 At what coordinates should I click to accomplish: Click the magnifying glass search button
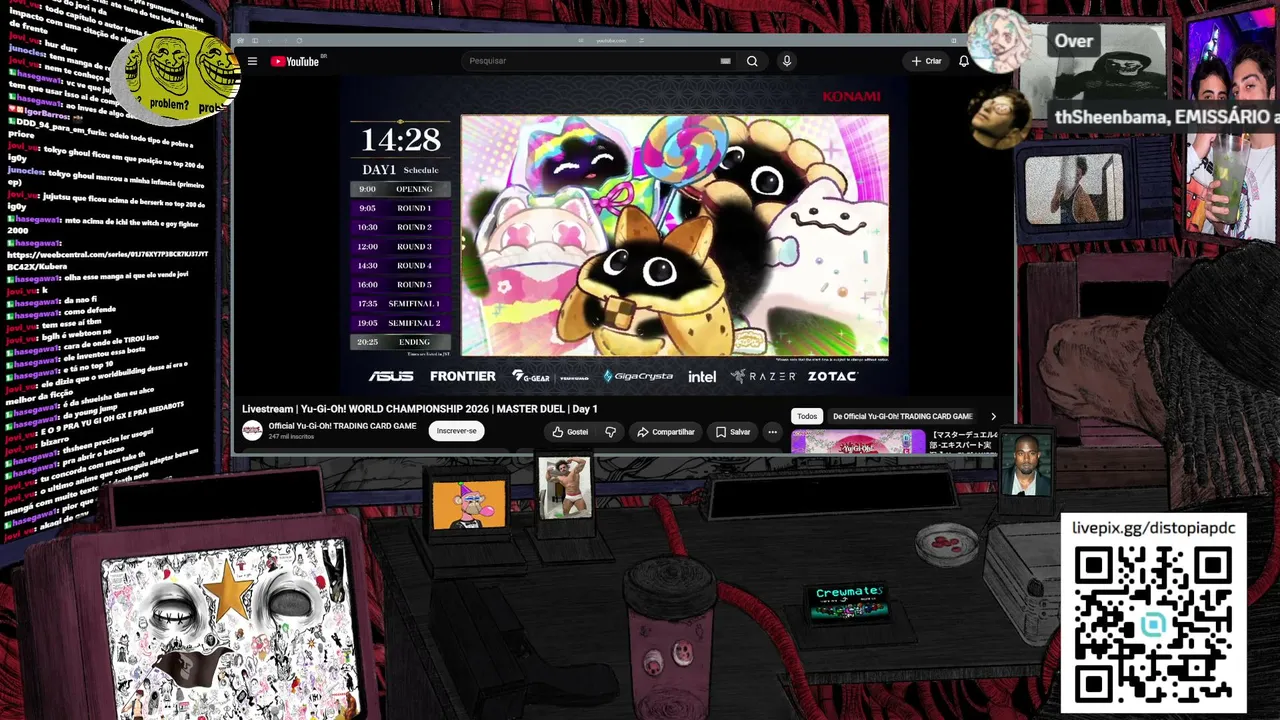pos(752,61)
